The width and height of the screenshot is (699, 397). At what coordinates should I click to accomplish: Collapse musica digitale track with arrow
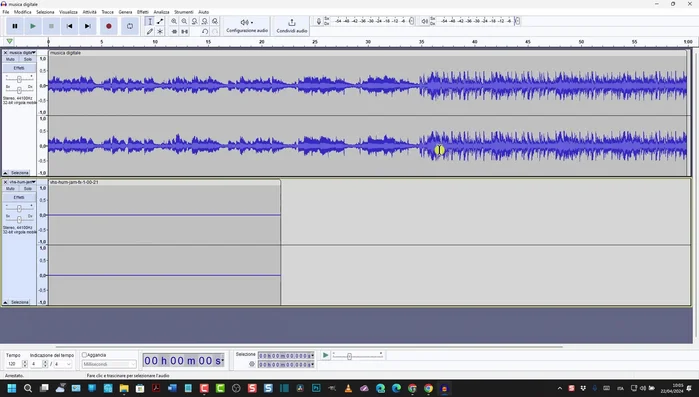pos(5,172)
